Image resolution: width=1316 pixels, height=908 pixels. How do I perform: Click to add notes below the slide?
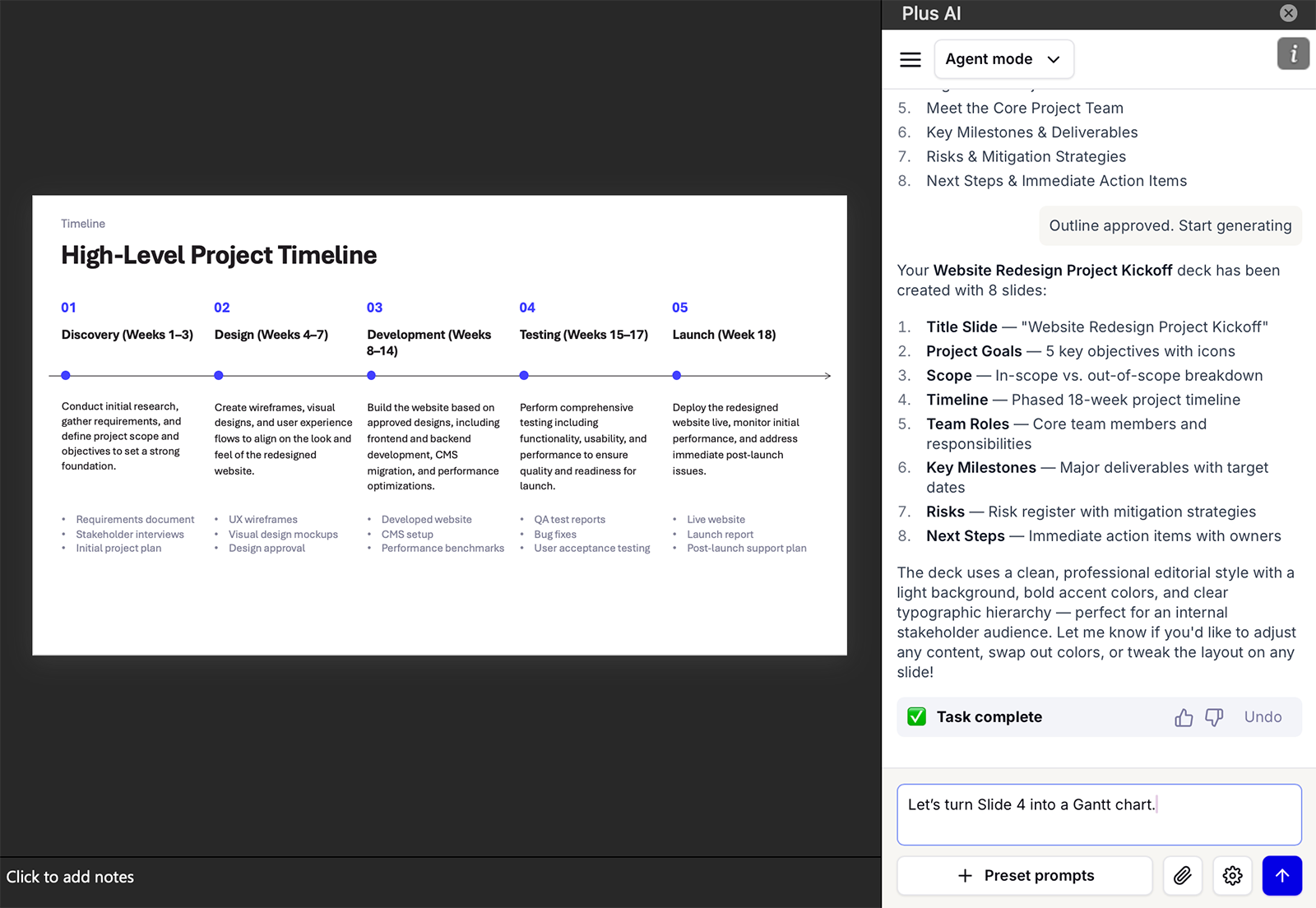coord(71,878)
